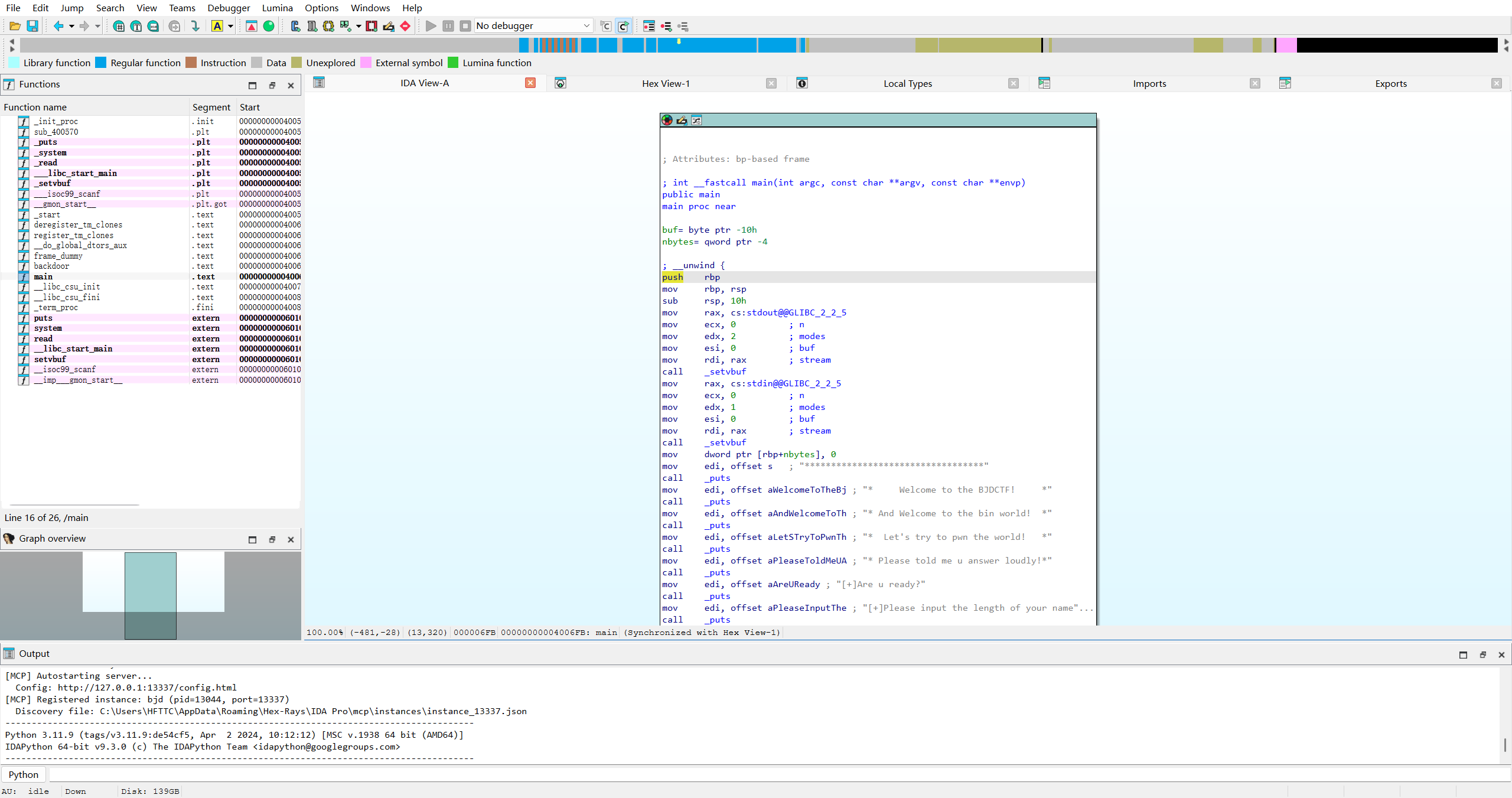
Task: Open the dropdown beside the yellow A icon
Action: pyautogui.click(x=230, y=26)
